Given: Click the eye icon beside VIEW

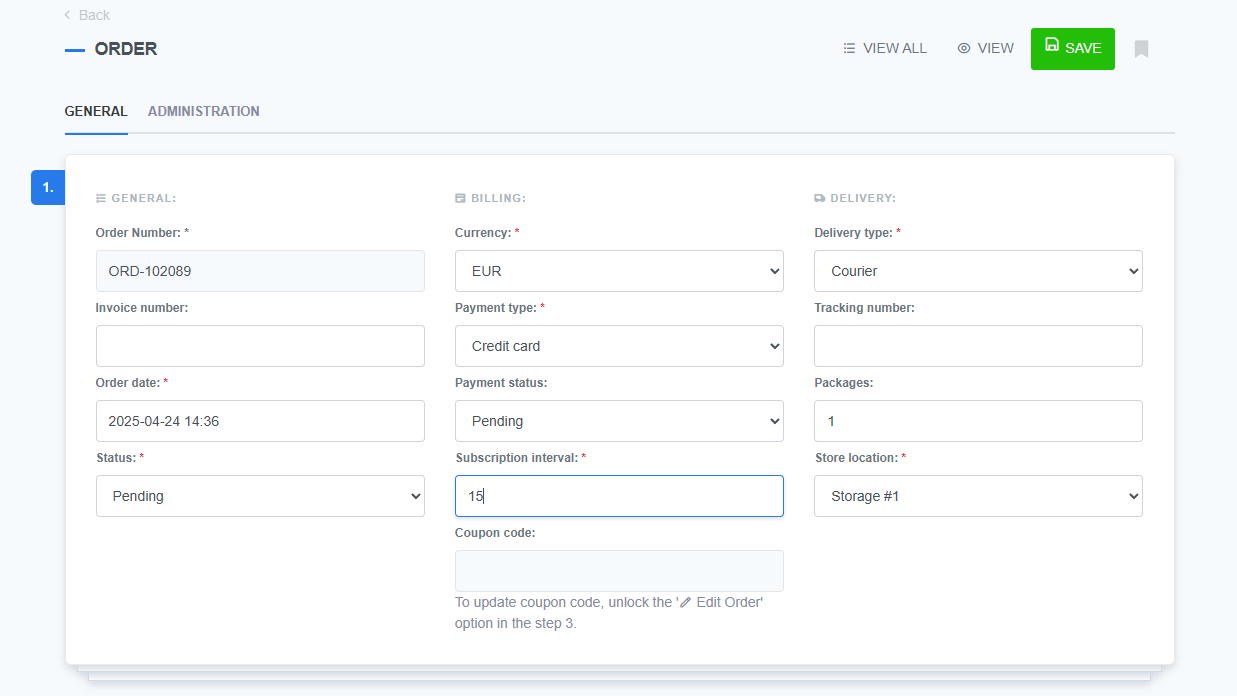Looking at the screenshot, I should click(962, 48).
